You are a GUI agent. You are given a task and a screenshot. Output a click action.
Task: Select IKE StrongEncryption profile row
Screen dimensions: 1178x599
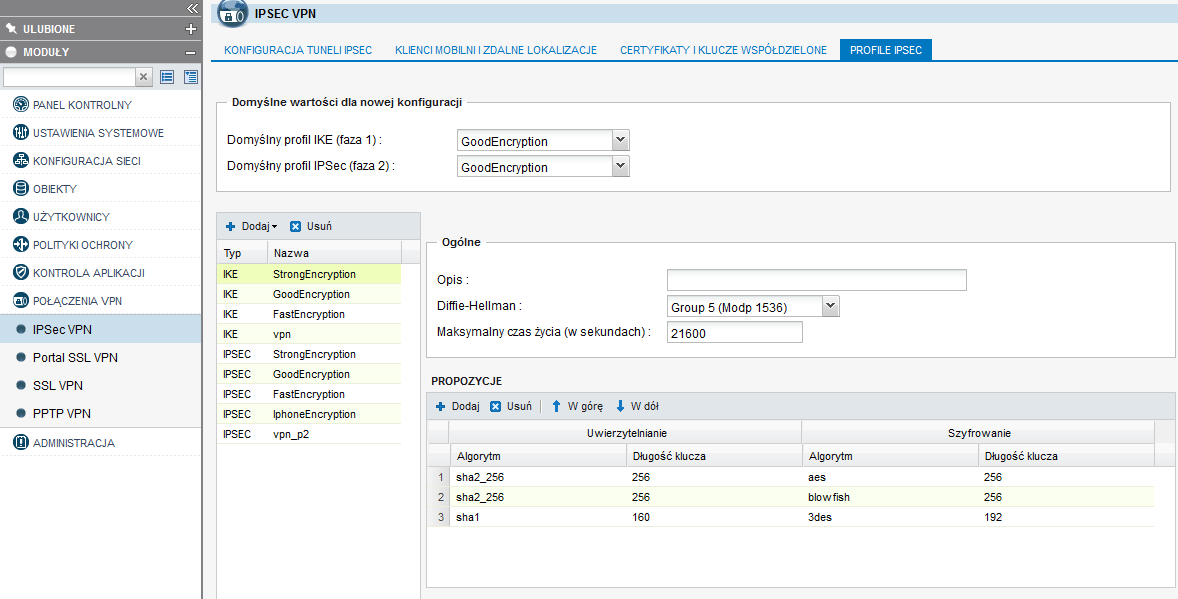(309, 274)
